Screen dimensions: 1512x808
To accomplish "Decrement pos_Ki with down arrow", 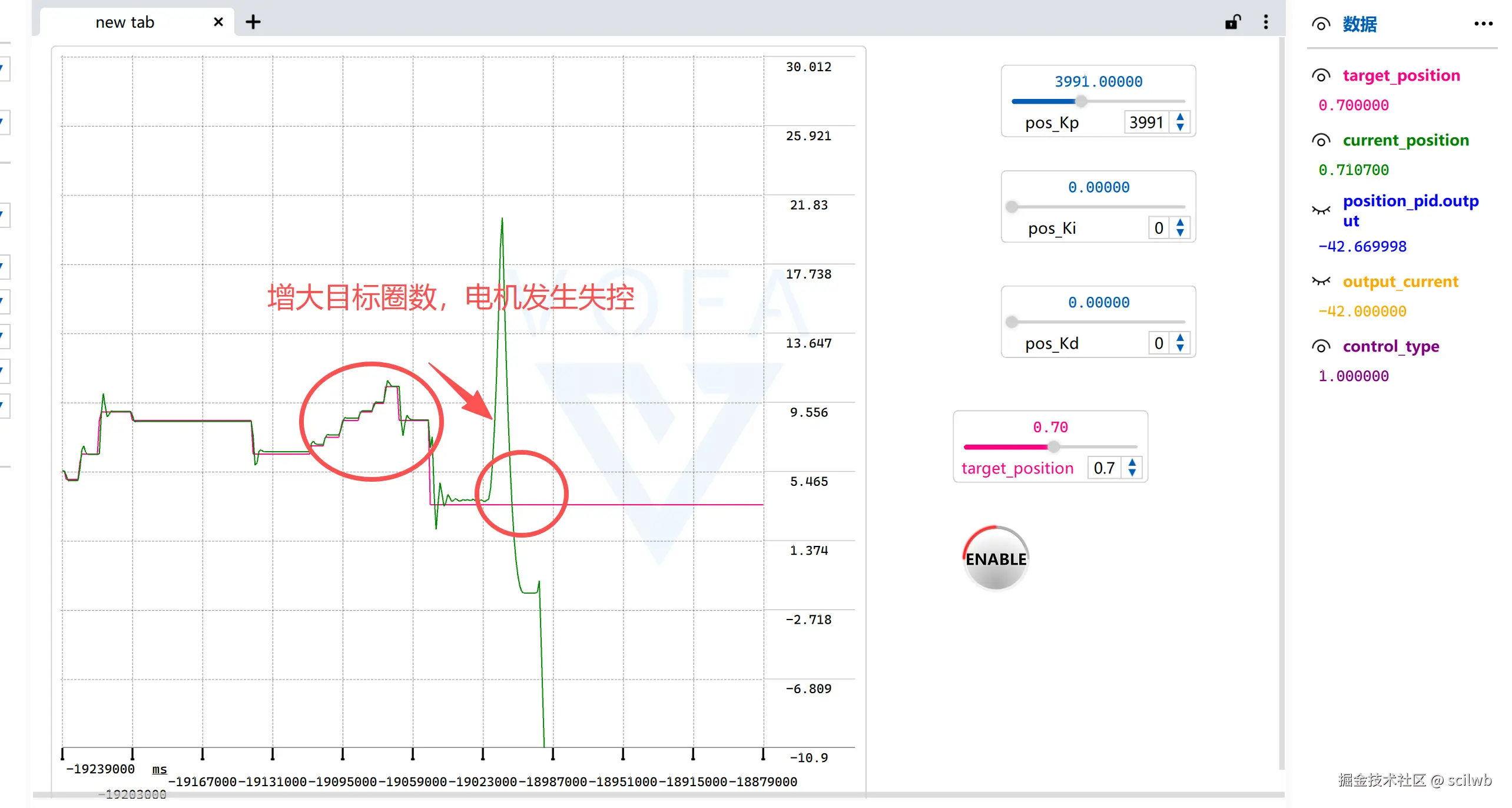I will [x=1180, y=233].
